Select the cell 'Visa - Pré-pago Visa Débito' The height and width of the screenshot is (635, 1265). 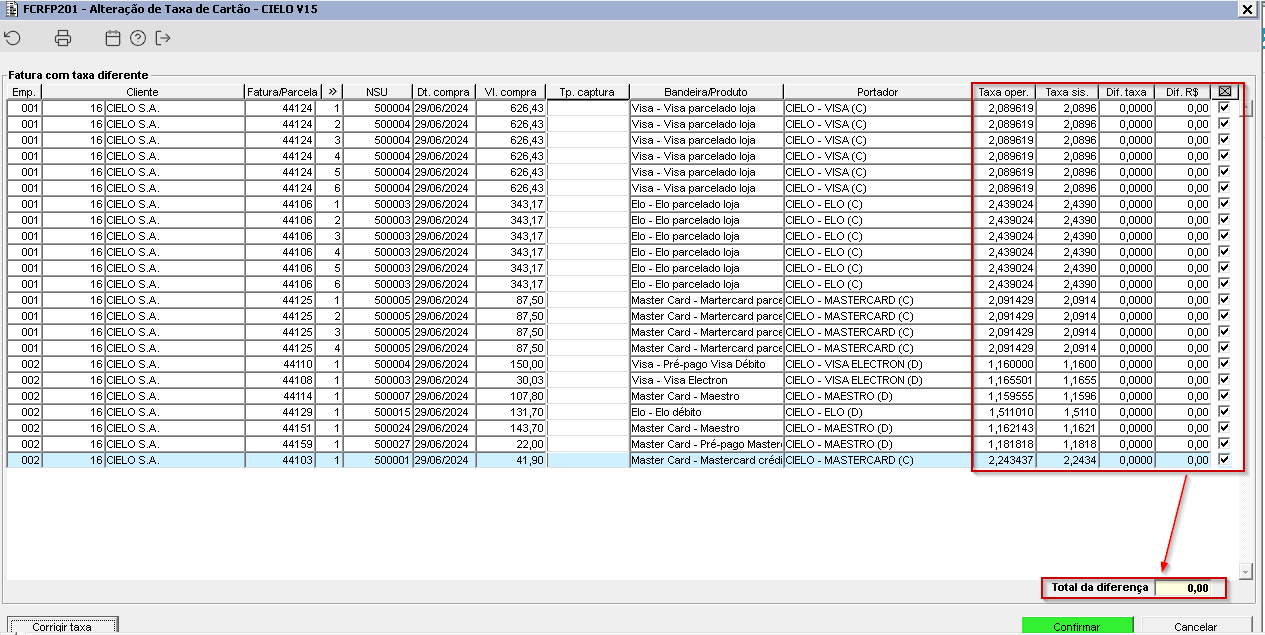point(706,364)
